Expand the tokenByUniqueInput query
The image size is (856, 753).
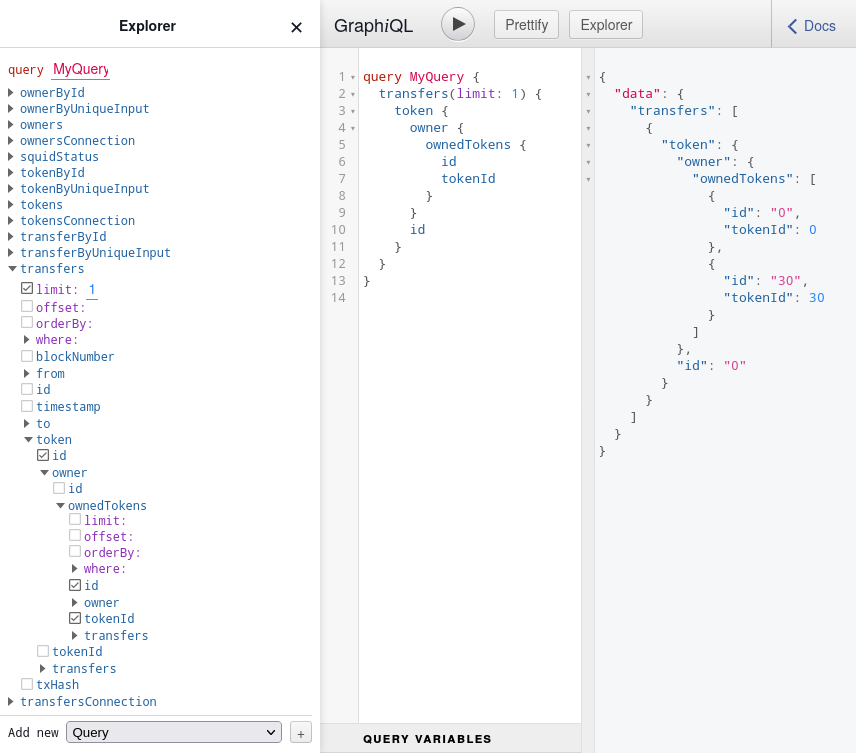[10, 188]
